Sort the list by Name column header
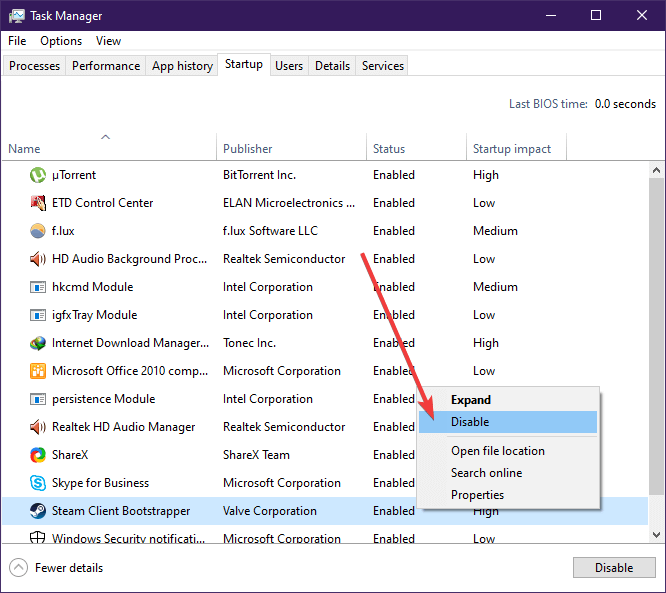 point(24,149)
